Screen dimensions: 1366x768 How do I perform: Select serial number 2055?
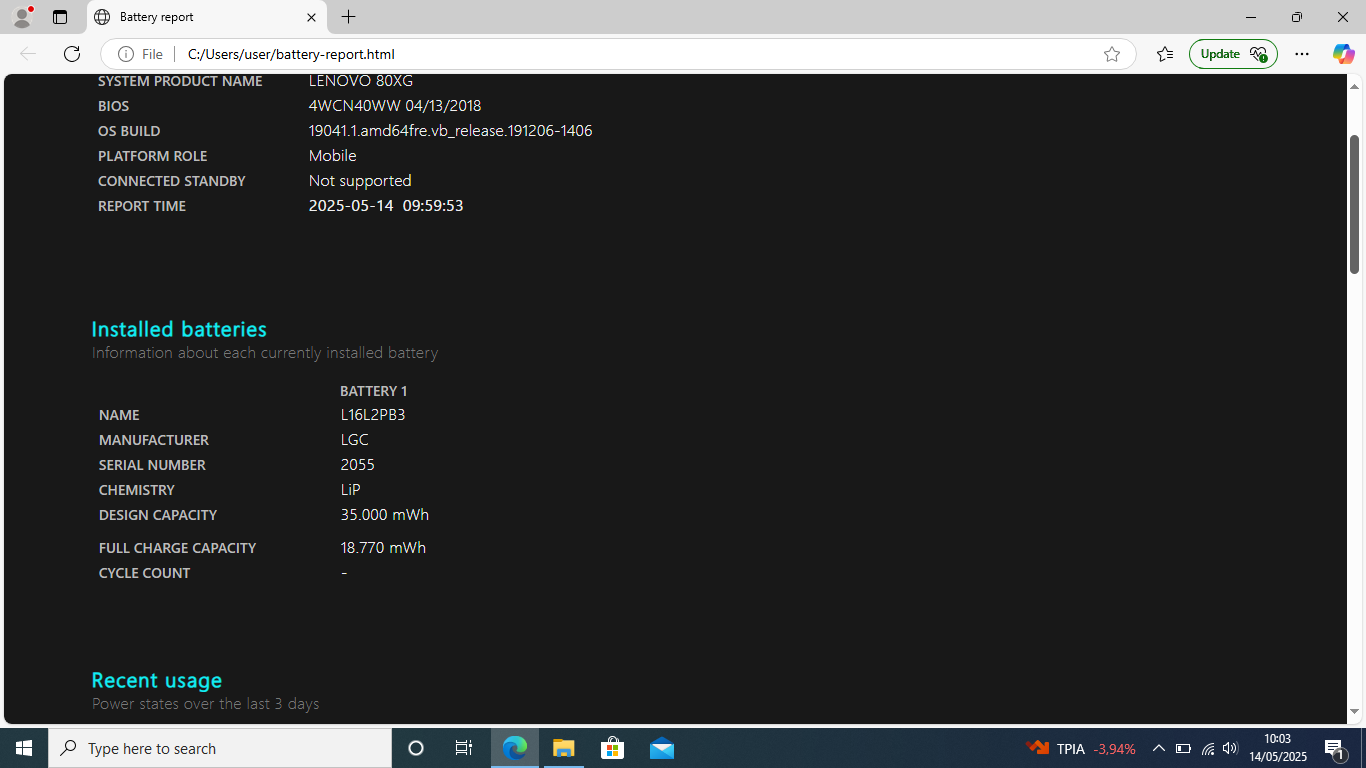pyautogui.click(x=358, y=465)
